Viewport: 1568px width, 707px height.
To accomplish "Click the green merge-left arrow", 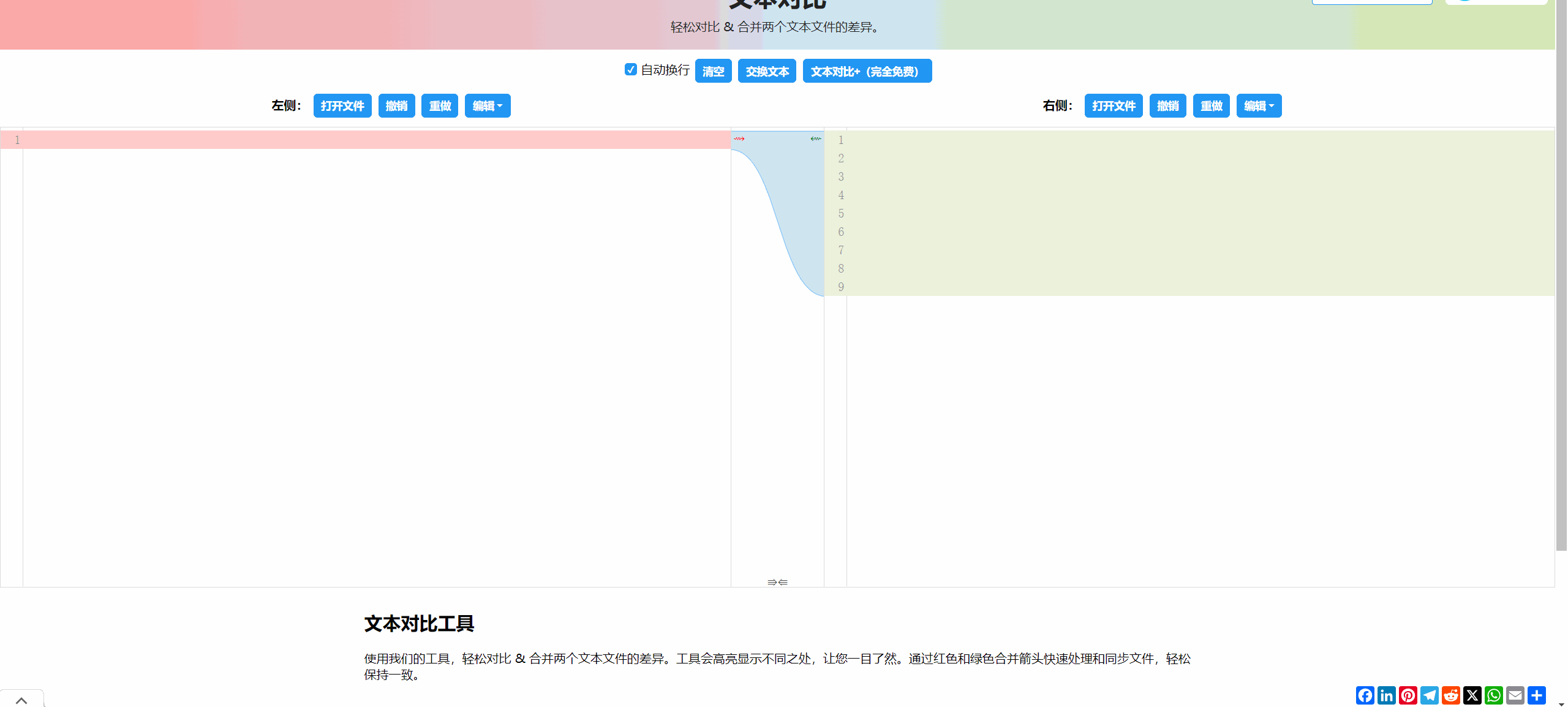I will tap(815, 139).
